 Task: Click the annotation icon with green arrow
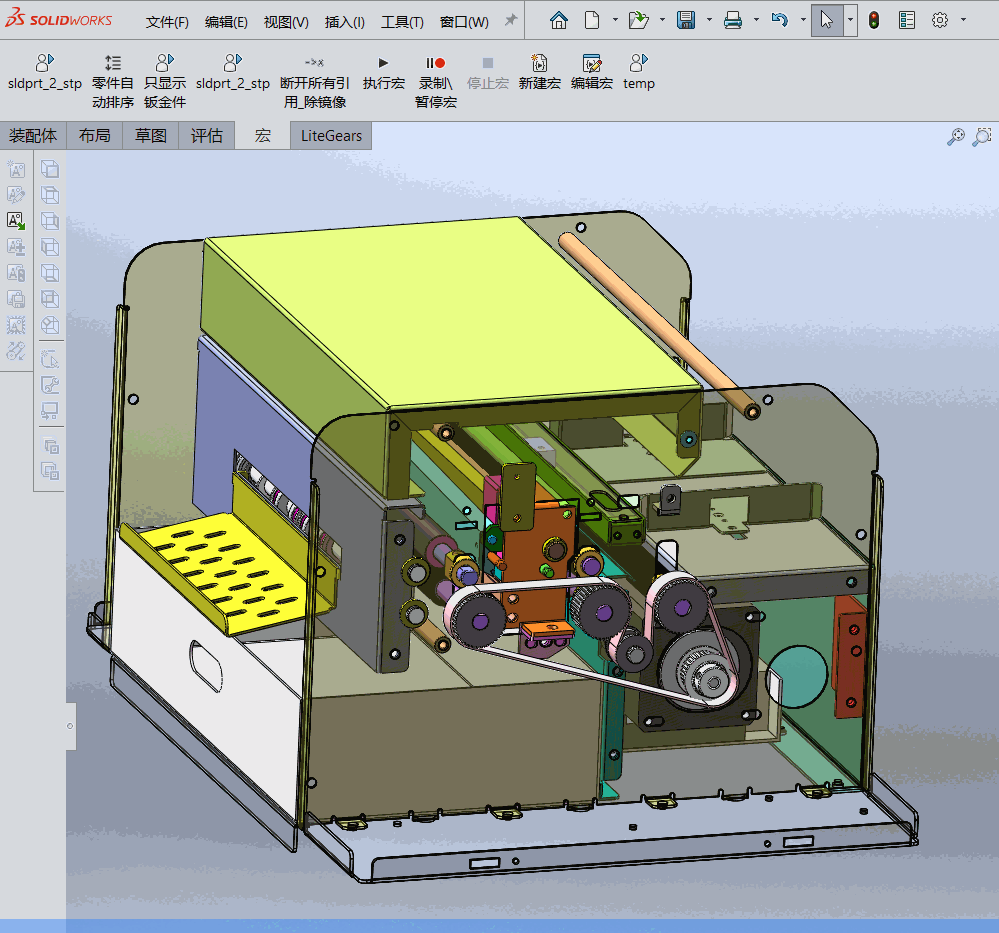coord(16,221)
